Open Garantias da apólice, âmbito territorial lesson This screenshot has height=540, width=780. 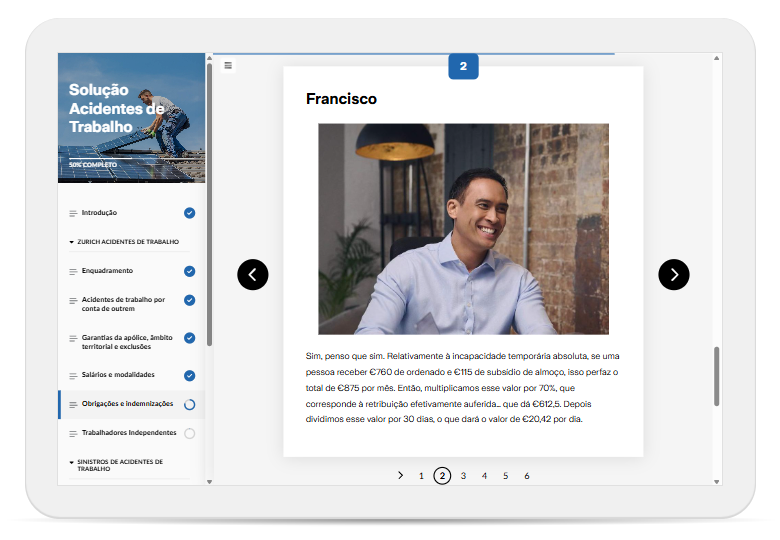coord(127,342)
